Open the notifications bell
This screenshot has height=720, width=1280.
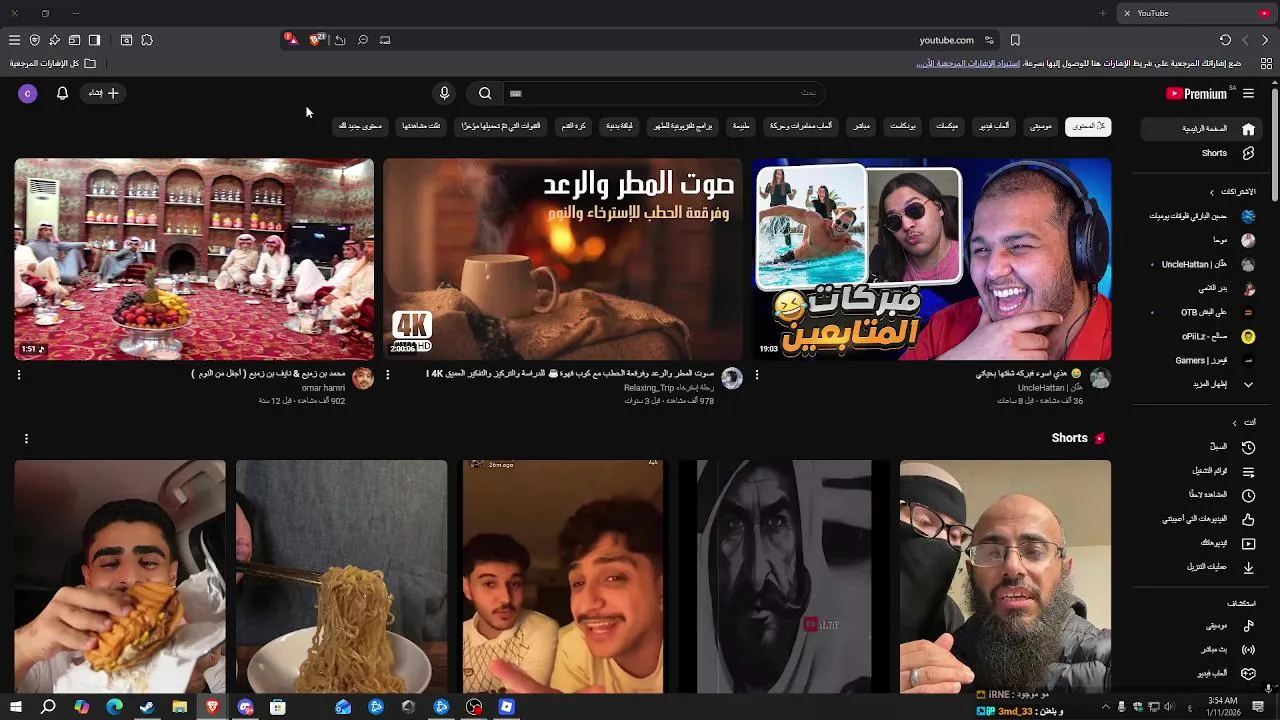[x=62, y=93]
